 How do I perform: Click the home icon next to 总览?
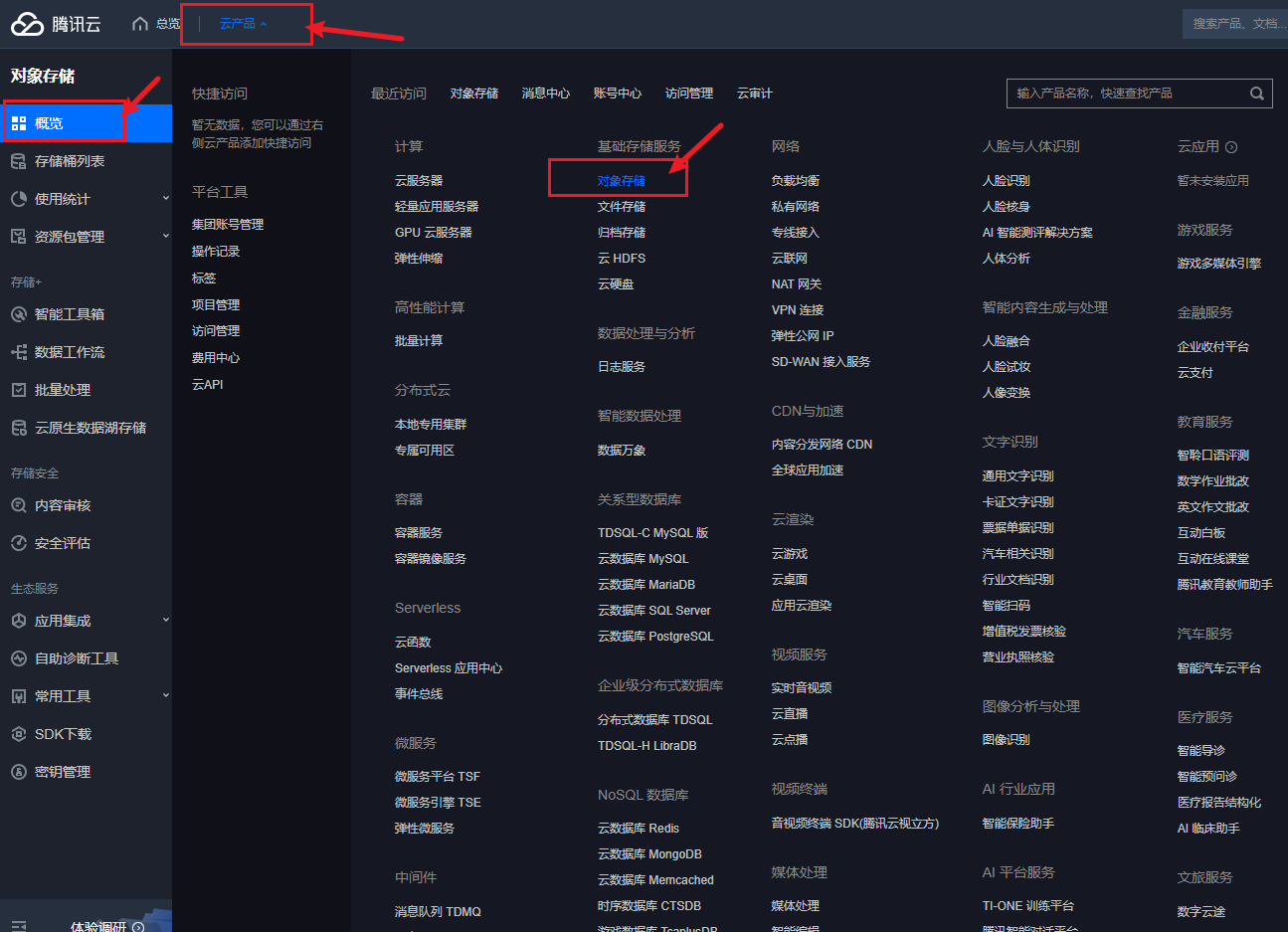140,24
